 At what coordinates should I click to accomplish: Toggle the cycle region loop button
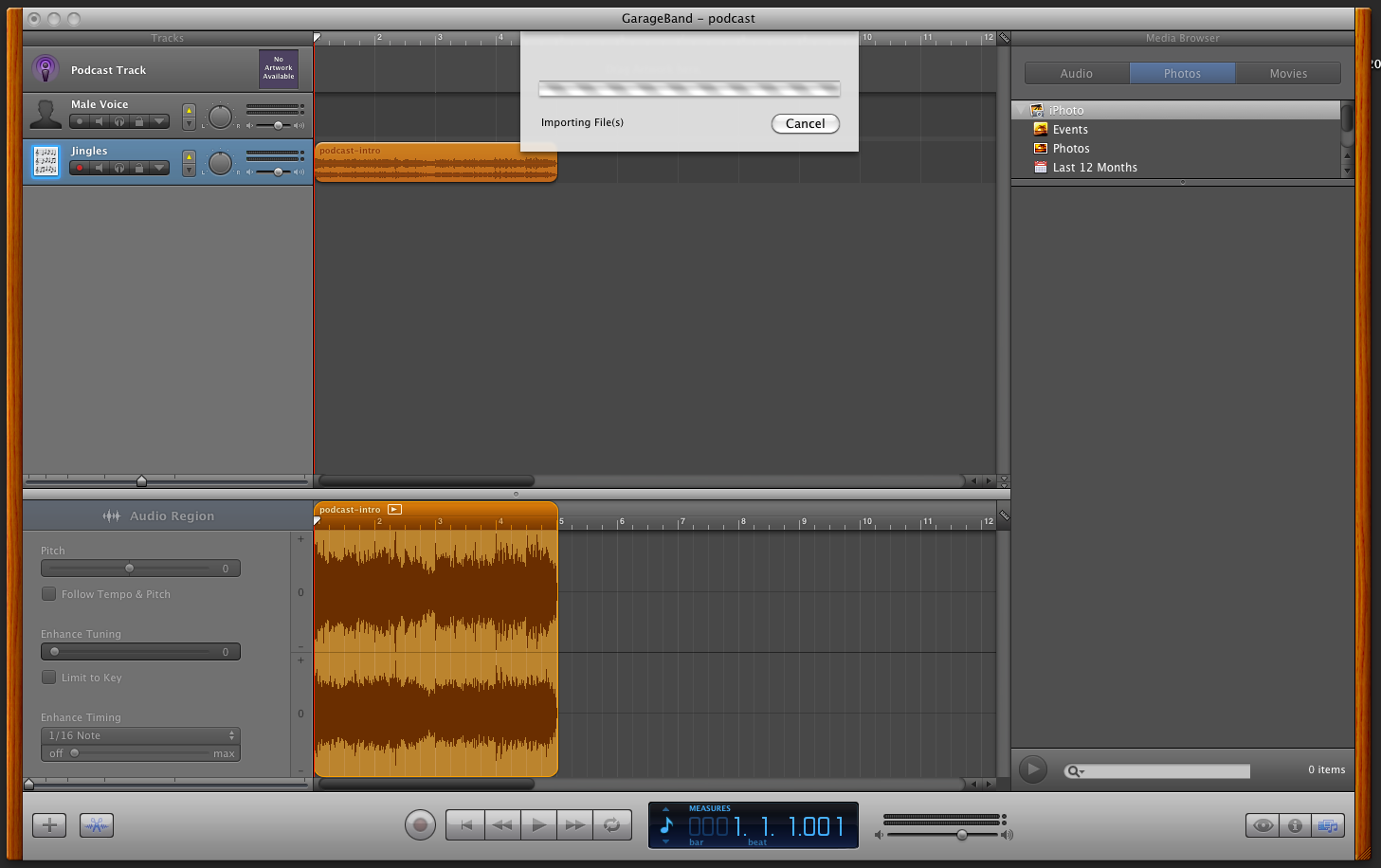[612, 824]
